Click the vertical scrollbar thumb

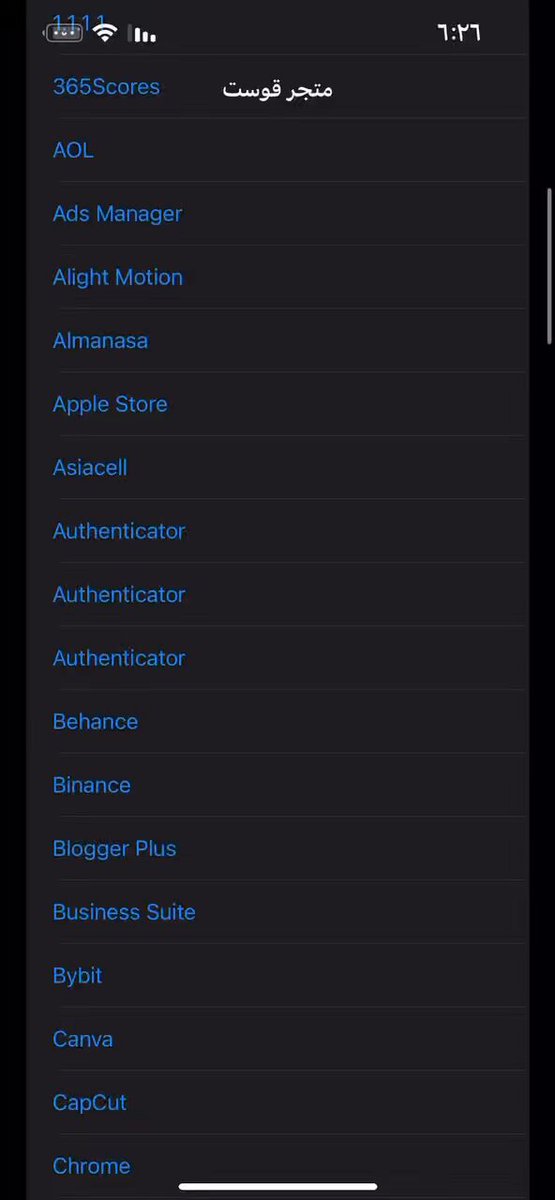pyautogui.click(x=549, y=266)
